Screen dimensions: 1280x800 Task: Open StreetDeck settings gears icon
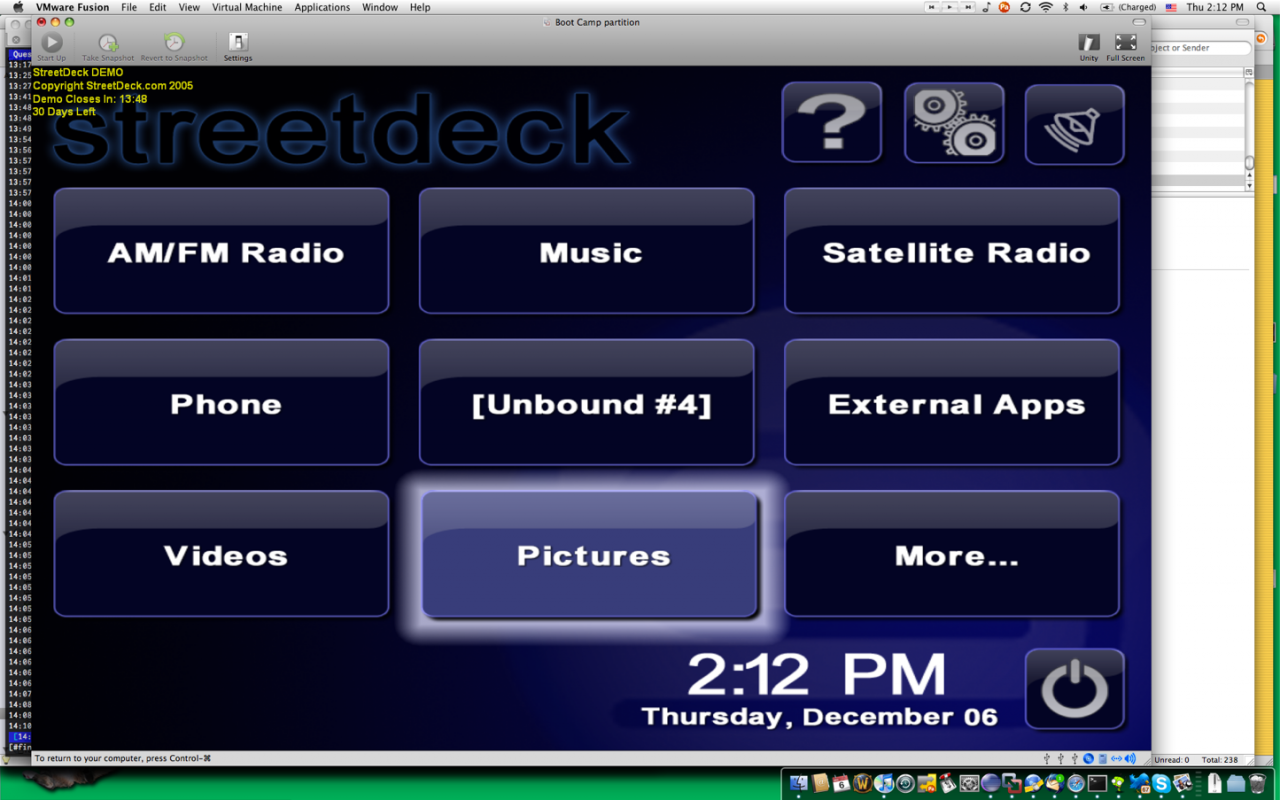tap(954, 123)
